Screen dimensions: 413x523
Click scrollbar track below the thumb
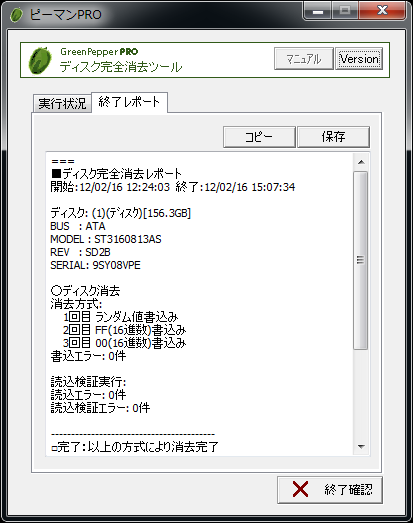pos(361,394)
